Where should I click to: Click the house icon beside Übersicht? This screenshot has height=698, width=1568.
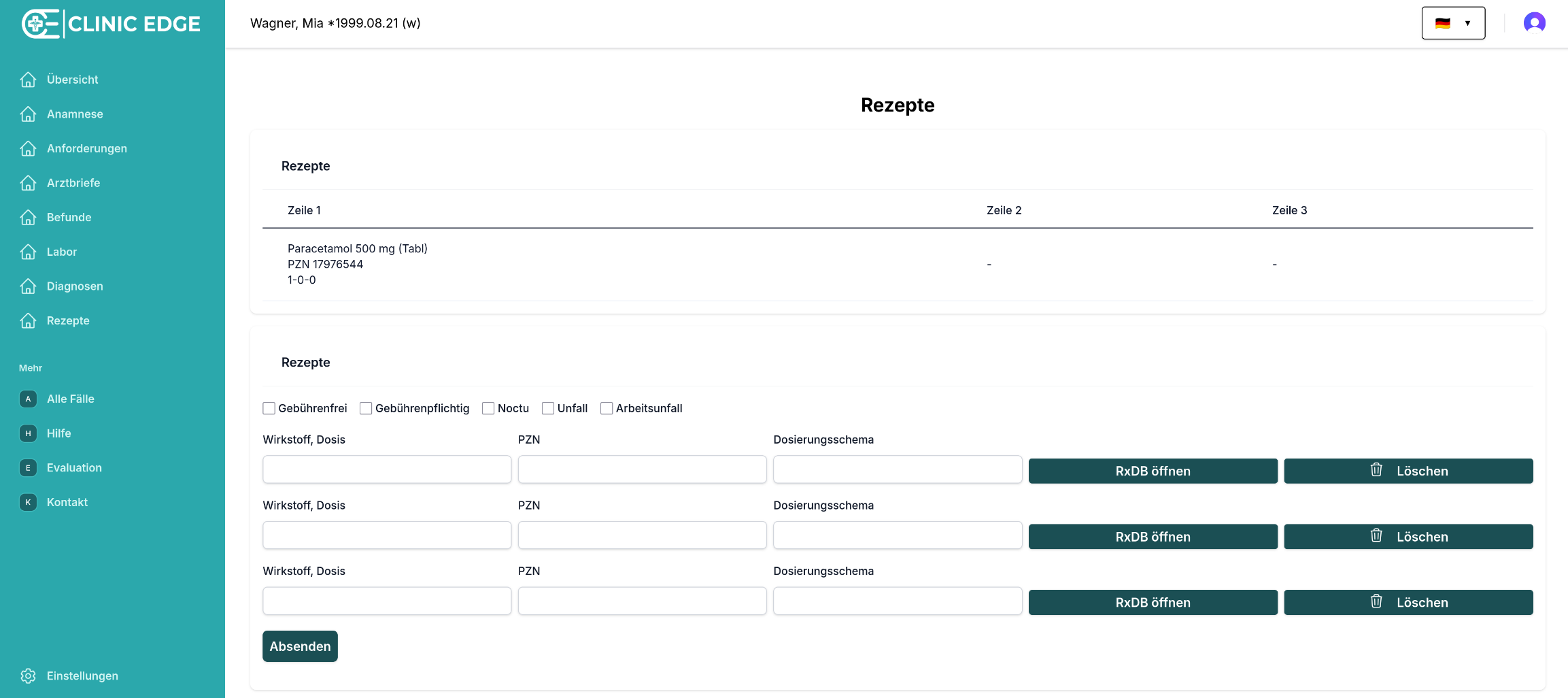(x=28, y=80)
